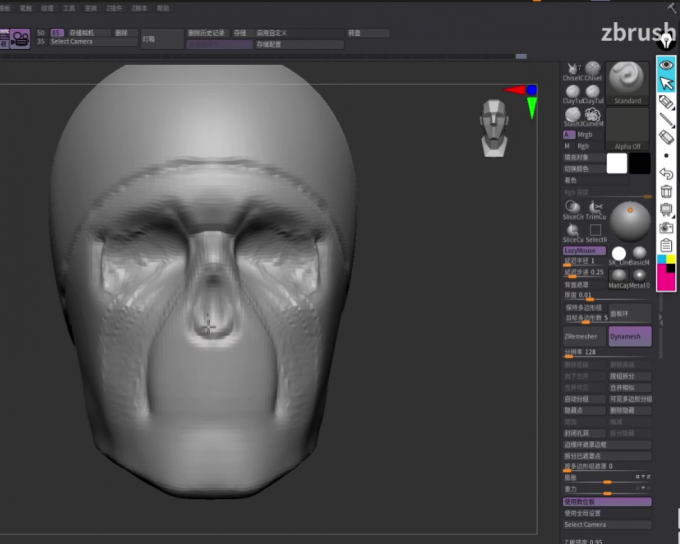Screen dimensions: 680x544
Task: Open the 工具 menu
Action: [x=69, y=8]
